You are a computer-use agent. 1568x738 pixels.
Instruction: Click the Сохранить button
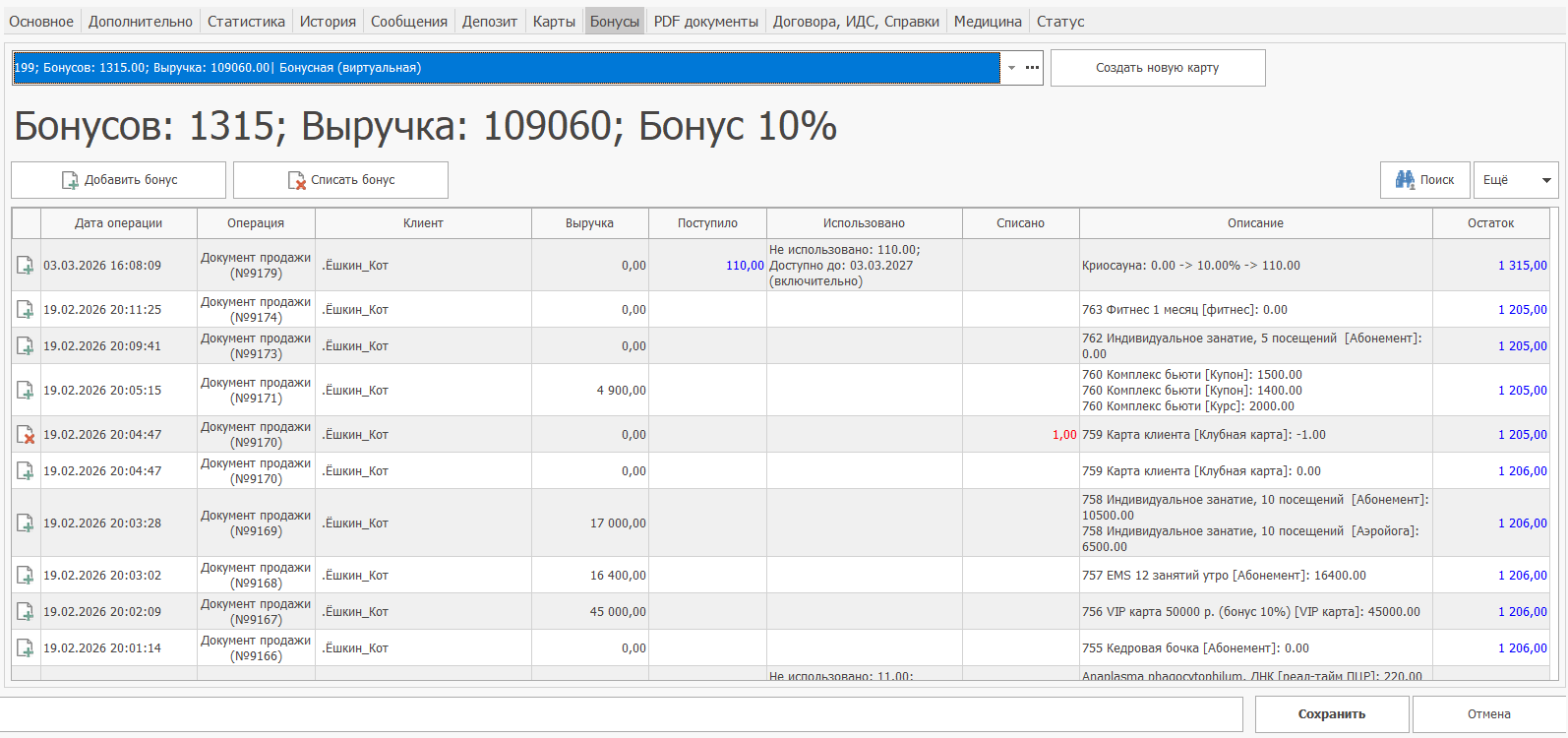tap(1332, 714)
